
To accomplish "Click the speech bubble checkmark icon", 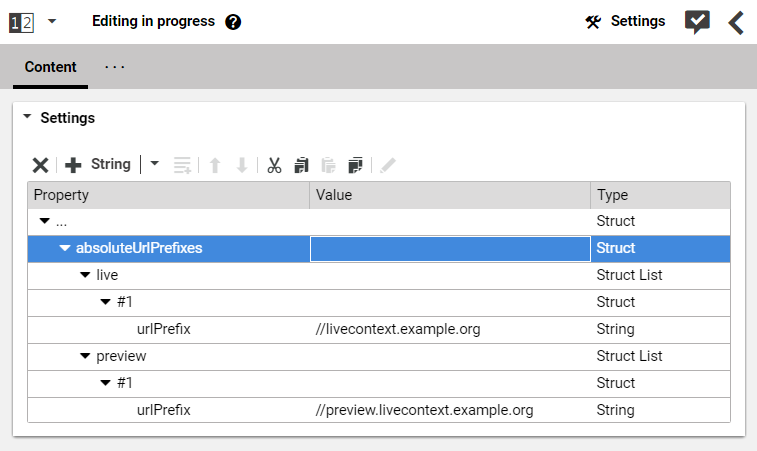I will (x=697, y=22).
